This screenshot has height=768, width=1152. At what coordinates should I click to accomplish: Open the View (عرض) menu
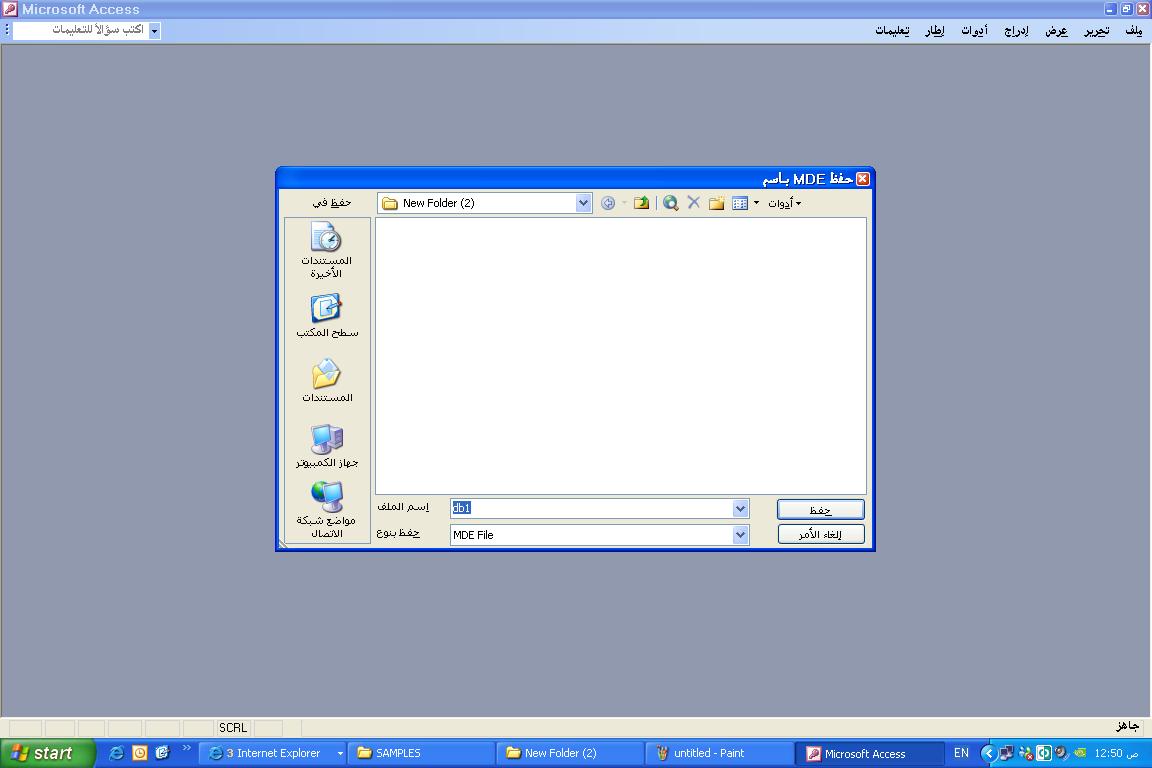pos(1056,31)
